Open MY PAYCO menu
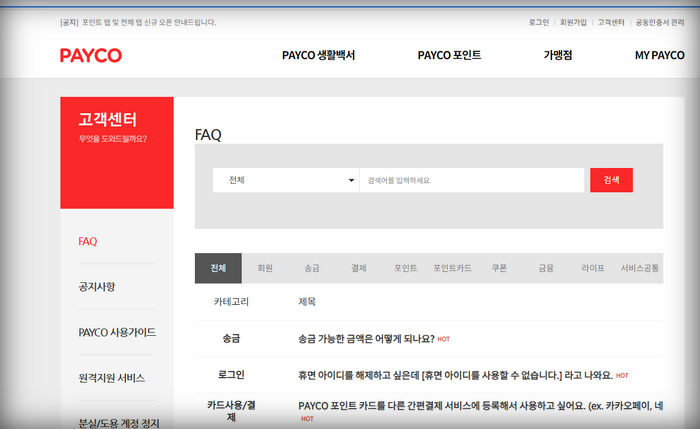 [x=659, y=55]
